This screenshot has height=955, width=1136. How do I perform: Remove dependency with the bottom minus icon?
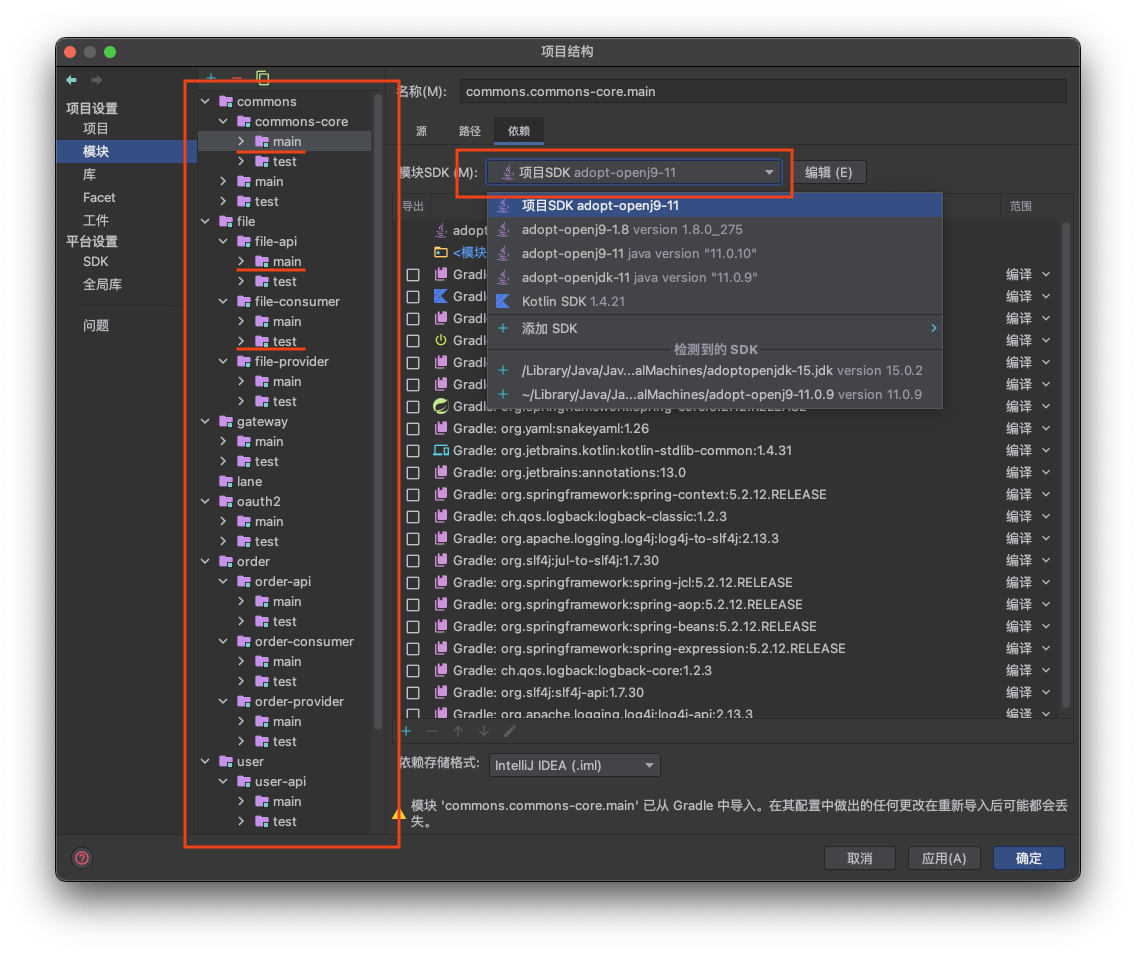(432, 731)
